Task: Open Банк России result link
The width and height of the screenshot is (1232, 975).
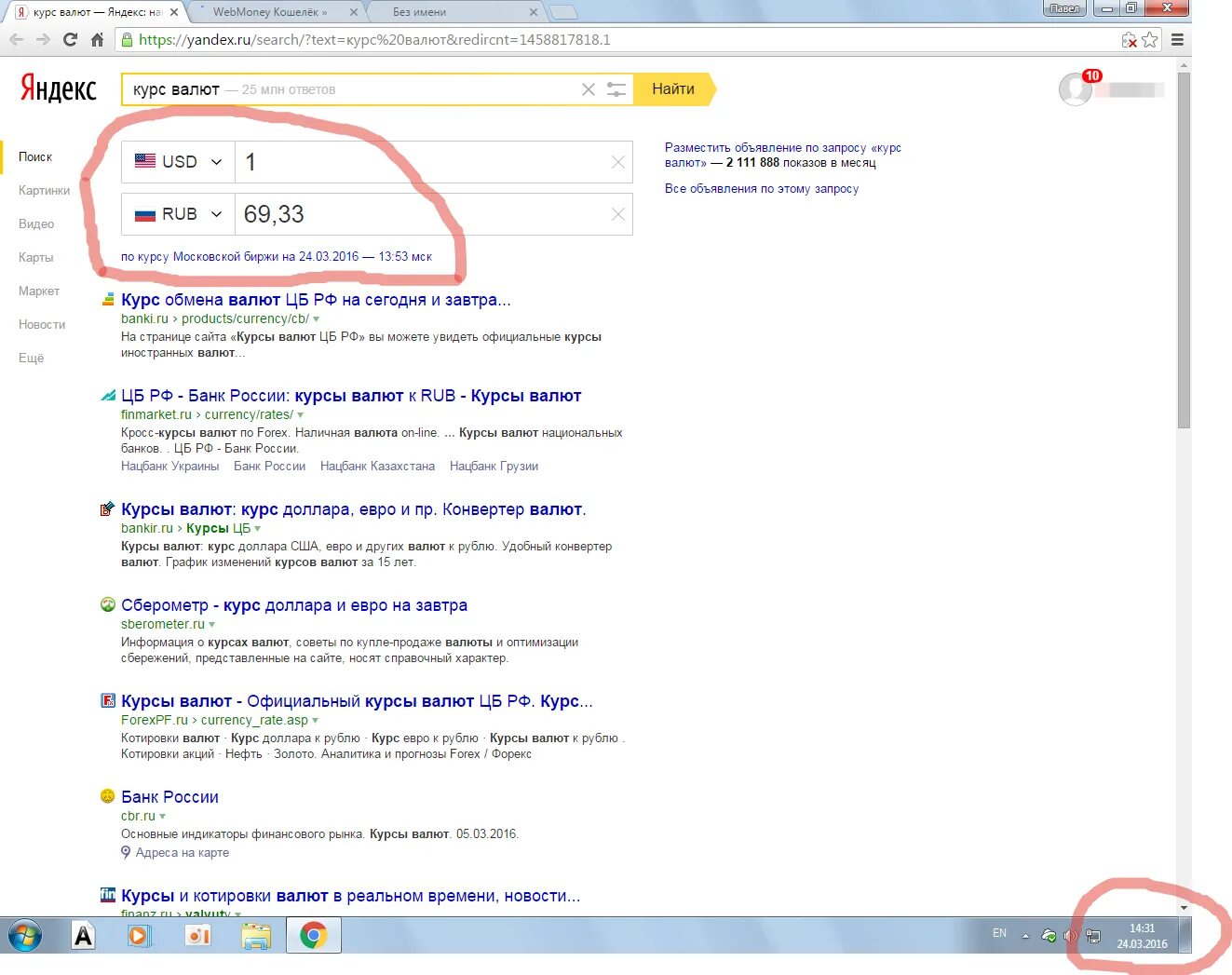Action: (x=169, y=797)
